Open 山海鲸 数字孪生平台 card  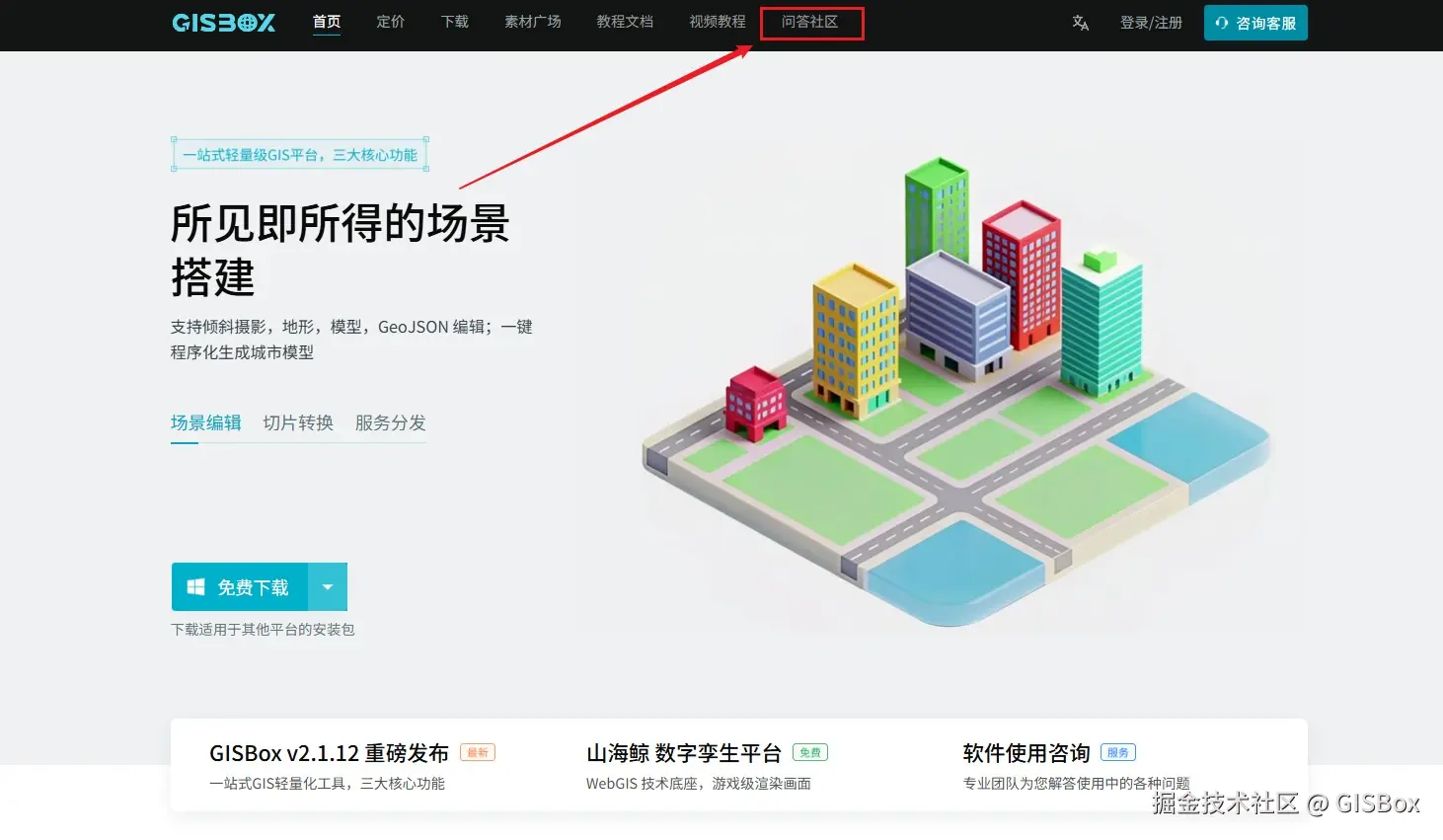pyautogui.click(x=707, y=767)
